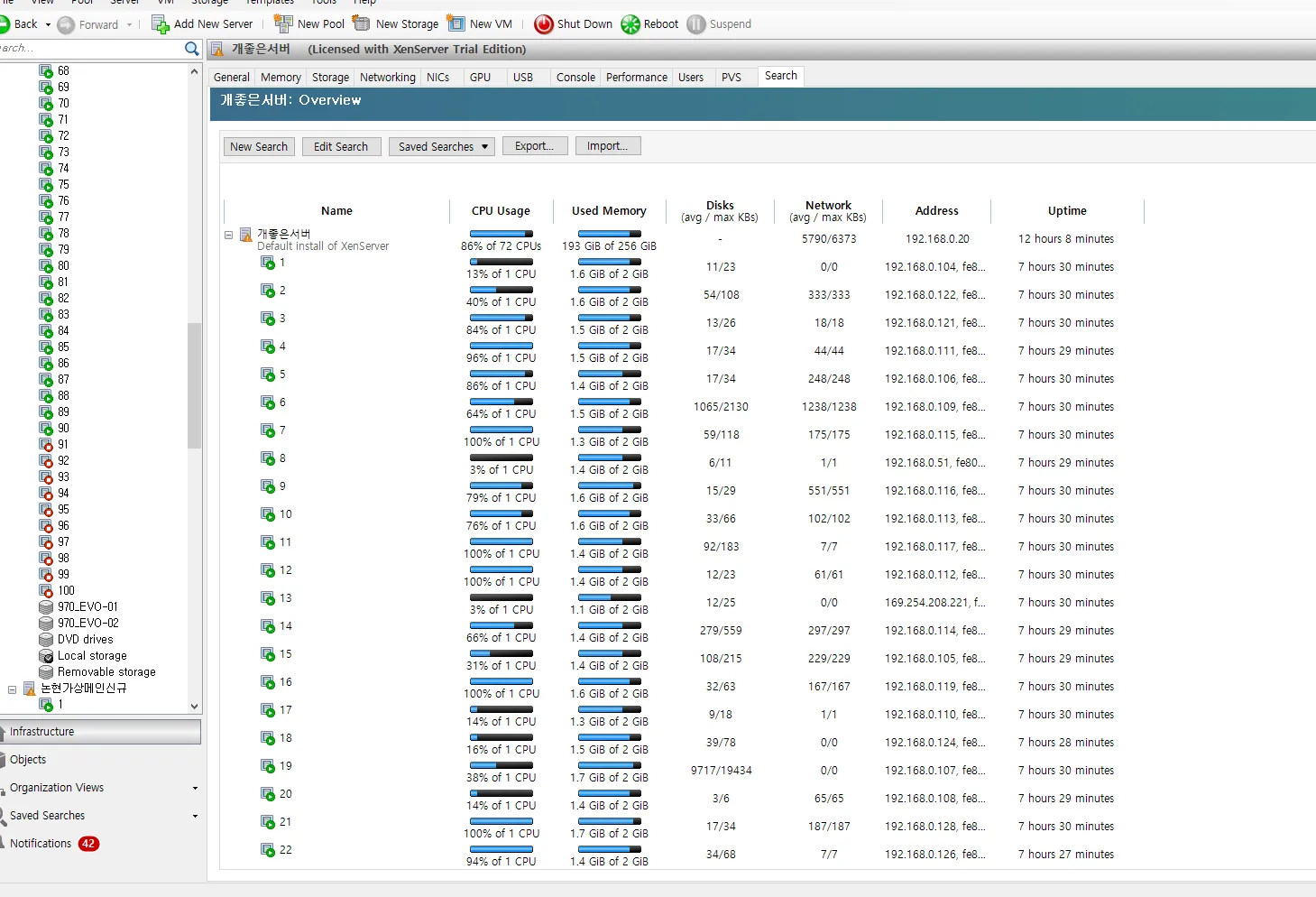Open the Saved Searches dropdown button

442,146
